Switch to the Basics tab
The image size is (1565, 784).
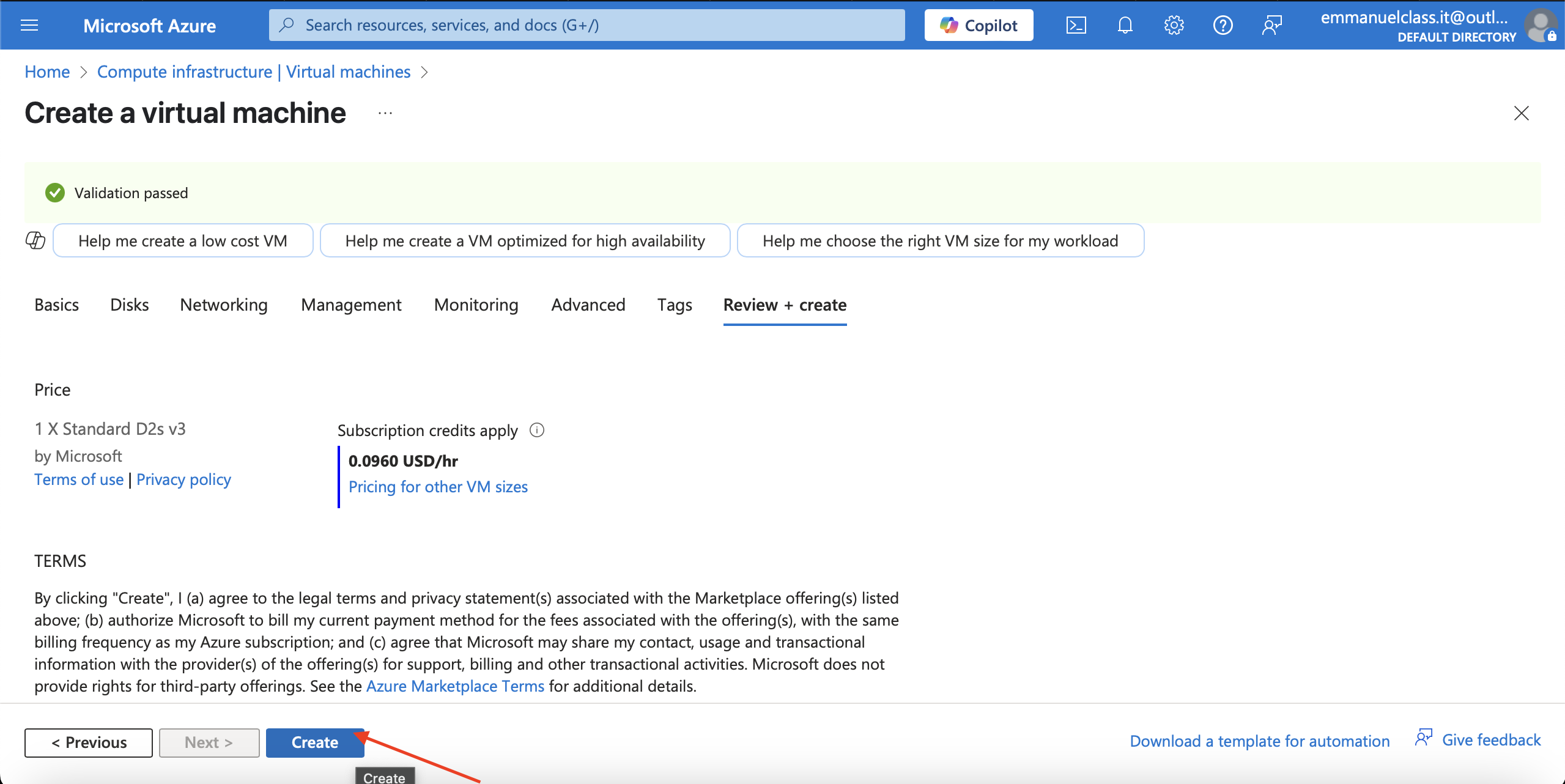[56, 305]
